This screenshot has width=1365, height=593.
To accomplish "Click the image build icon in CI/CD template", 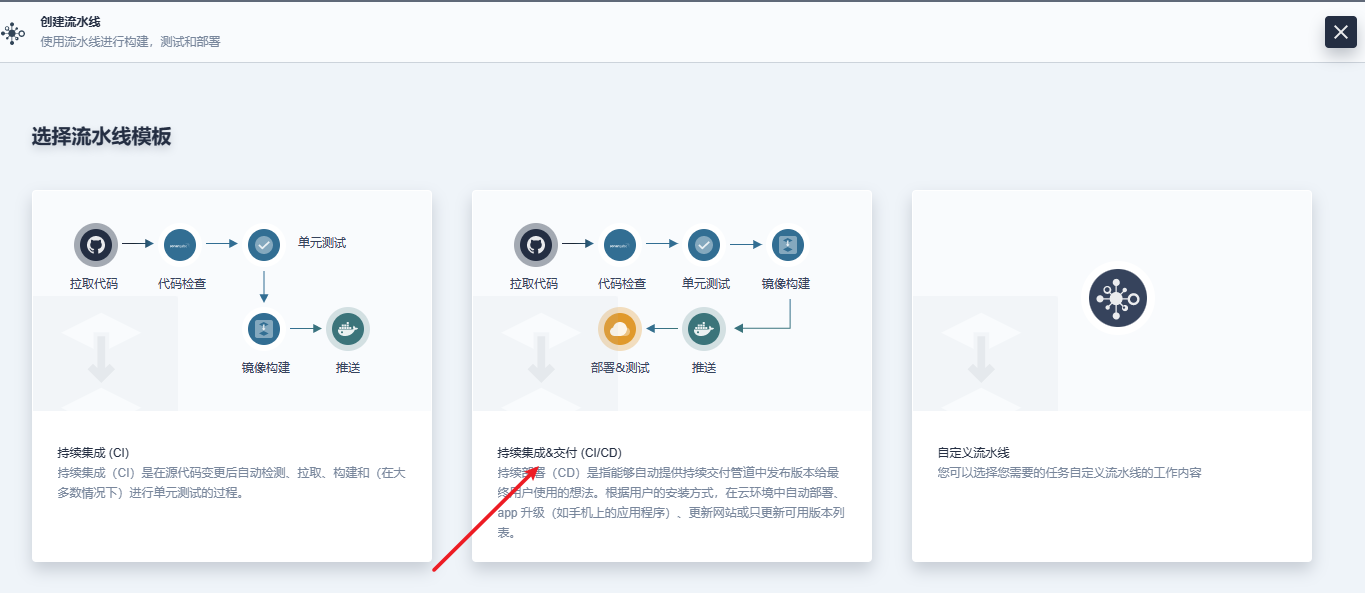I will point(788,244).
